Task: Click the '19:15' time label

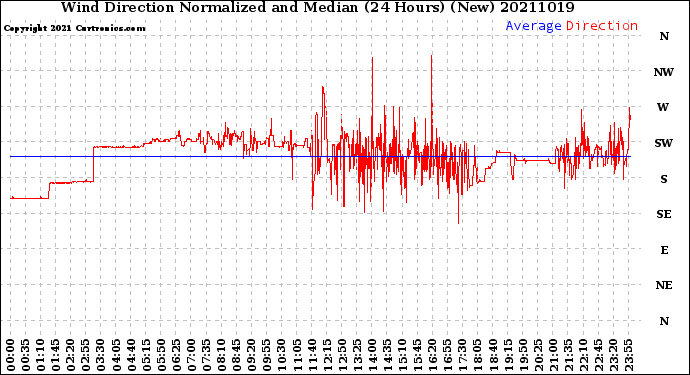Action: [x=508, y=355]
